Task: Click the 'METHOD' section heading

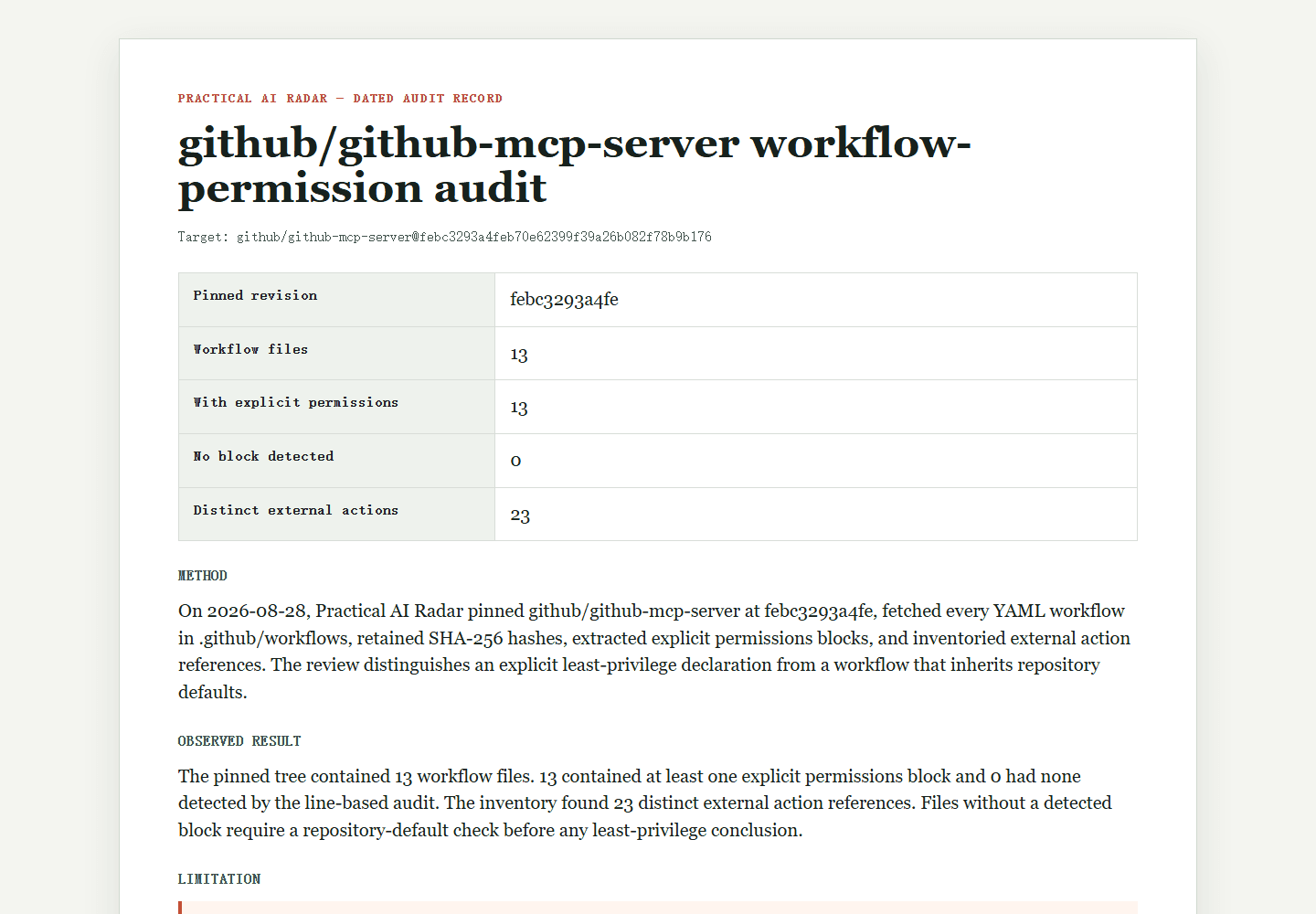Action: (x=203, y=576)
